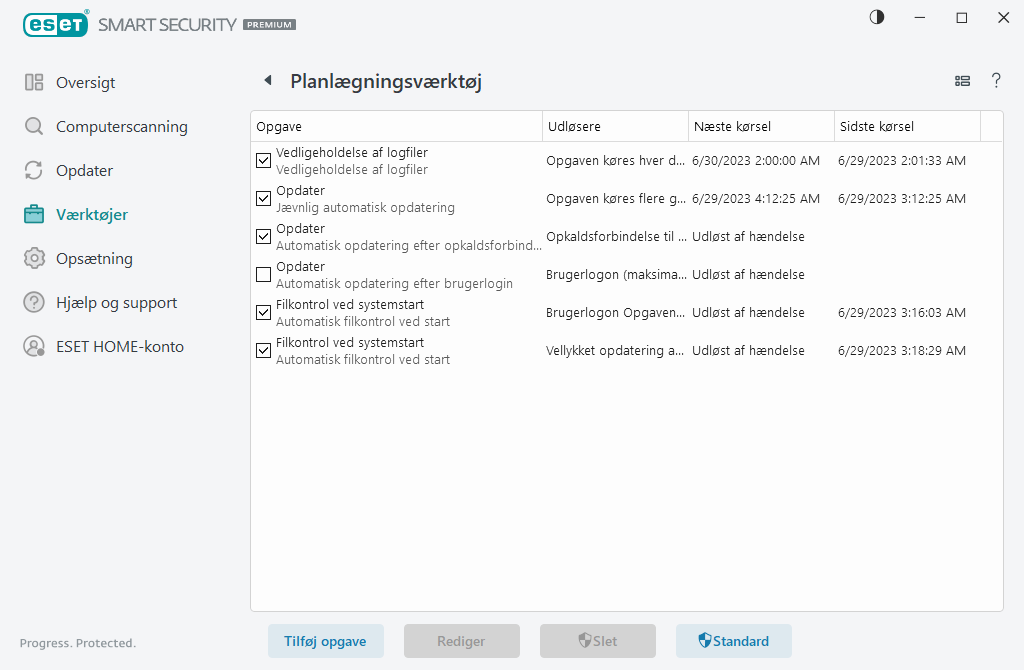Click the Opdater refresh icon in sidebar
This screenshot has width=1024, height=670.
pyautogui.click(x=34, y=171)
